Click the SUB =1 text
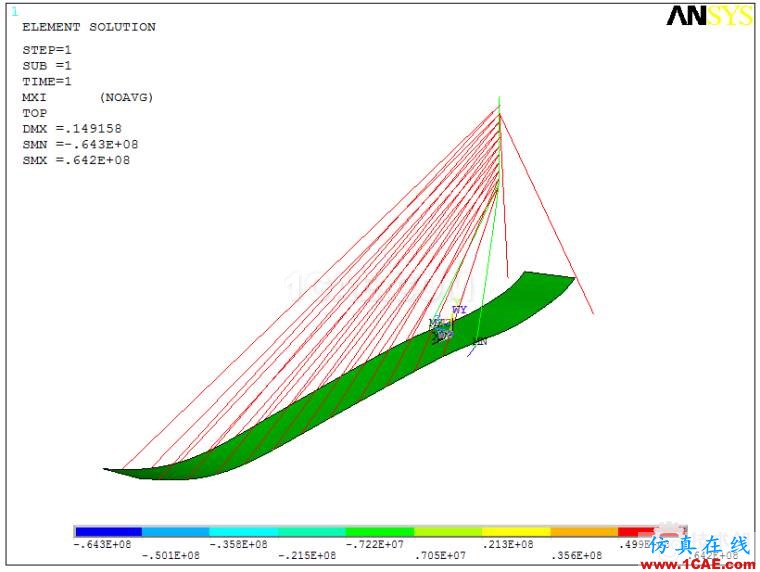 tap(47, 66)
